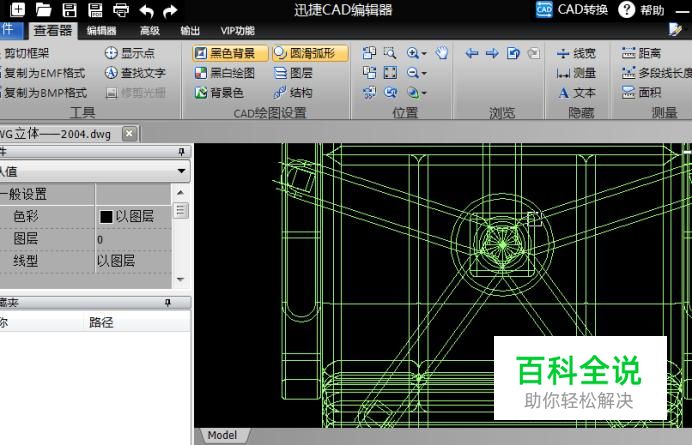Open the default value combo box dropdown
The width and height of the screenshot is (692, 445).
(x=181, y=171)
